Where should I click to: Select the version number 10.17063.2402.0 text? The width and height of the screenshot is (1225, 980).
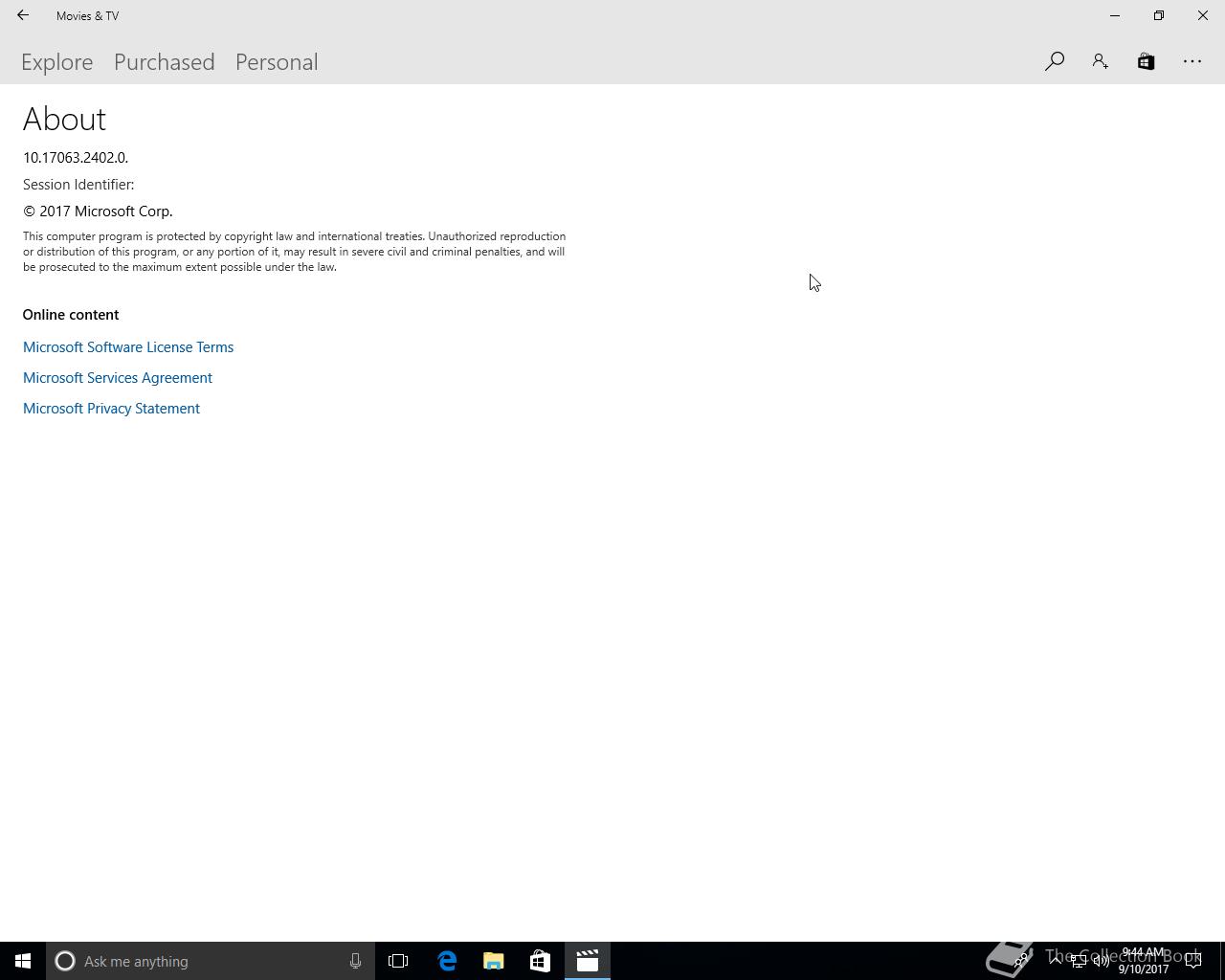[x=76, y=158]
